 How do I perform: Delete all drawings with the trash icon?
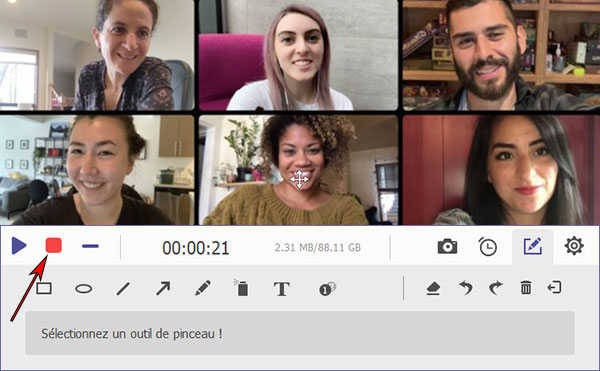[x=526, y=287]
